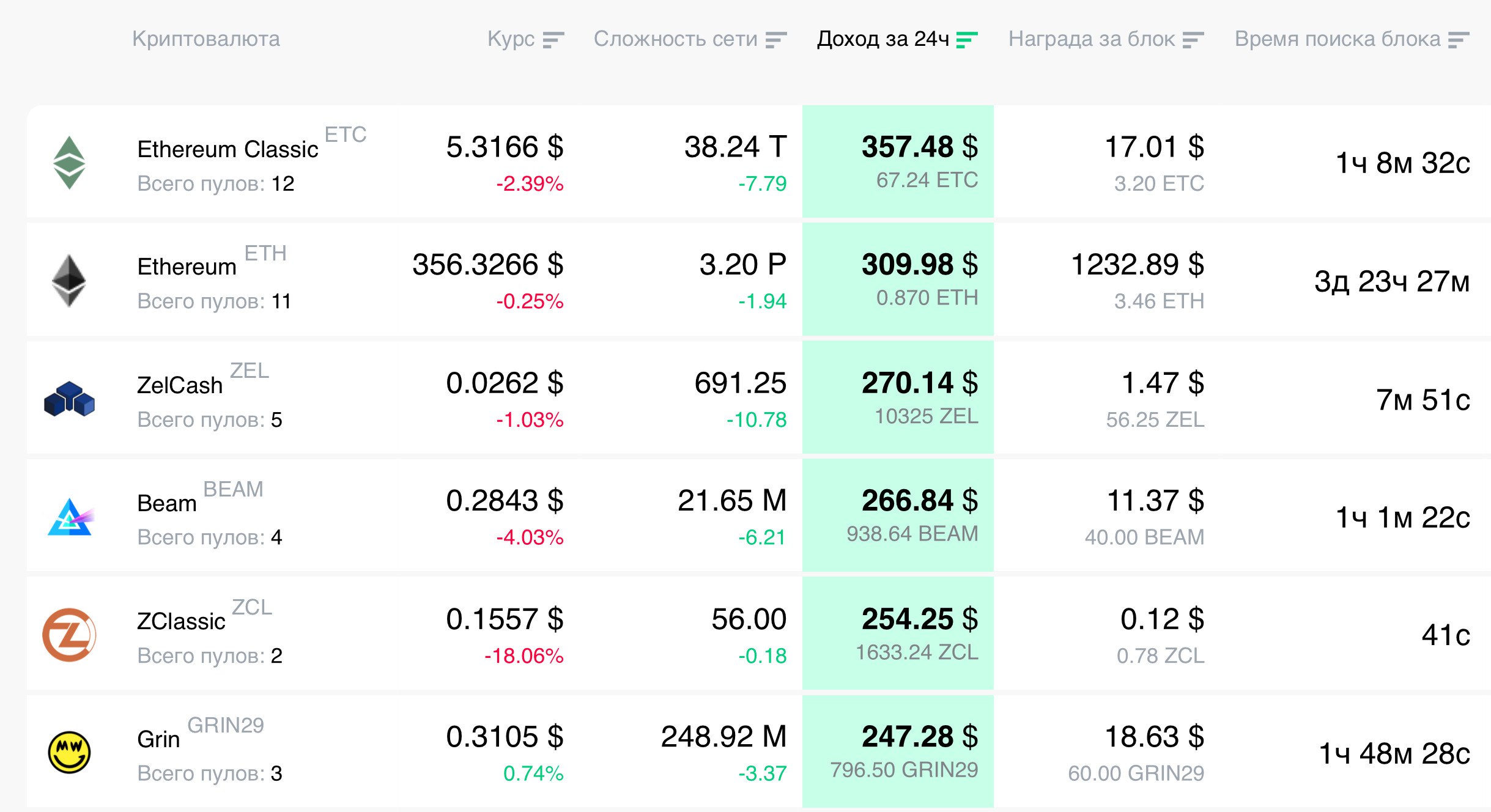Click the 5.3166 $ price value

point(505,147)
